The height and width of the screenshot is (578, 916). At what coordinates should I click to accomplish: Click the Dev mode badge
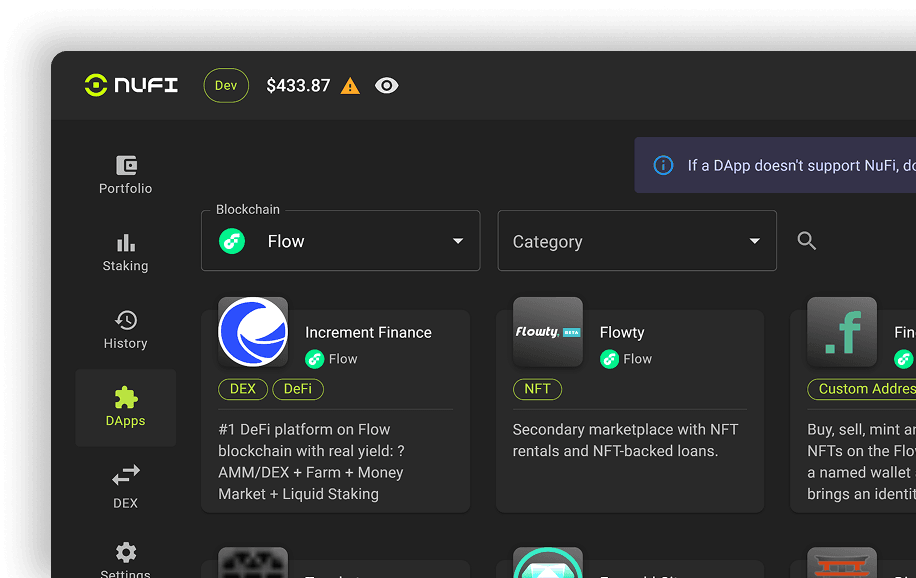(x=225, y=85)
